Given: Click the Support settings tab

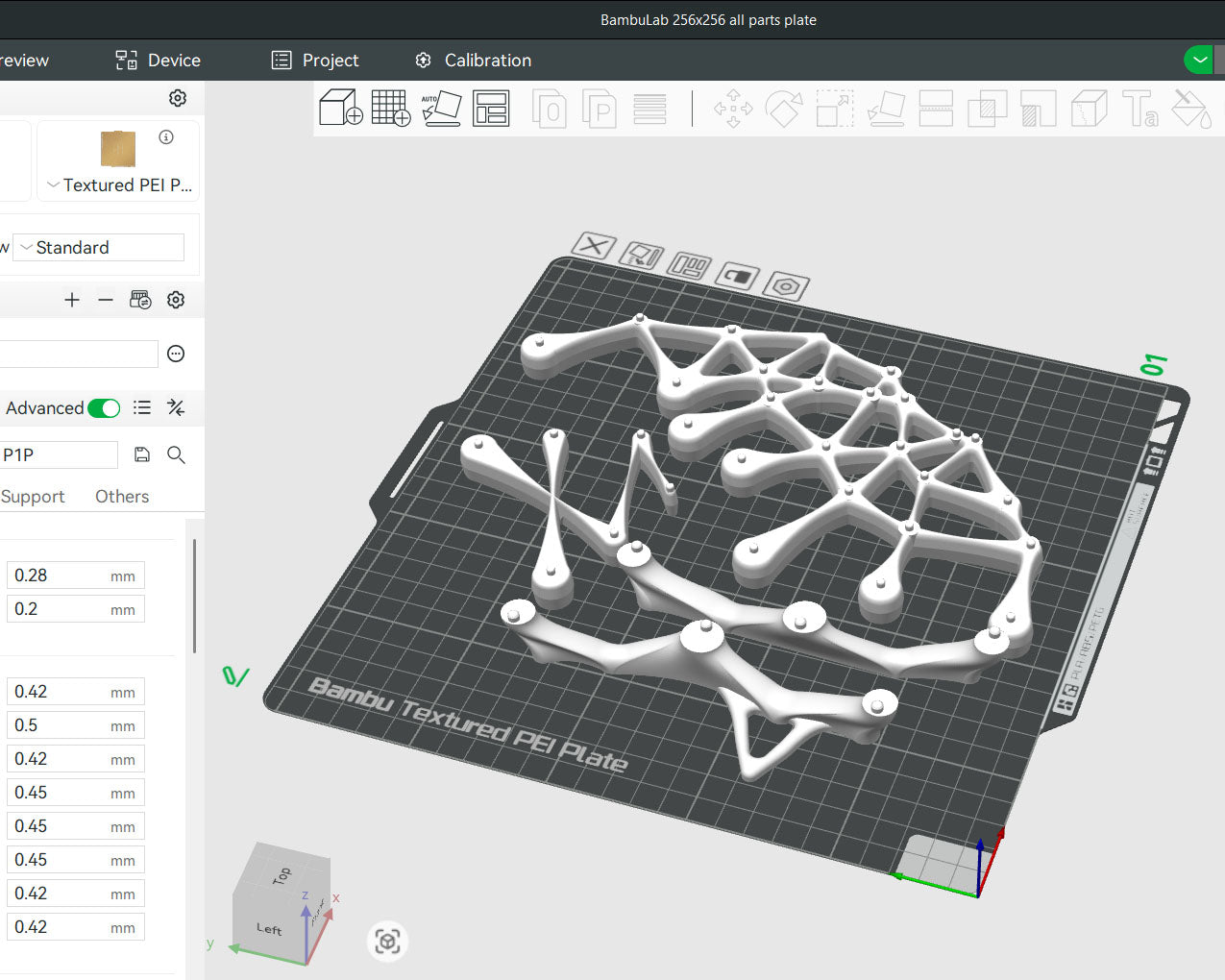Looking at the screenshot, I should click(x=32, y=496).
